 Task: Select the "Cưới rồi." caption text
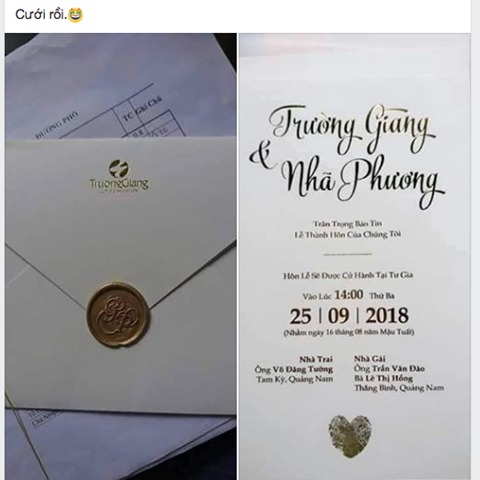pyautogui.click(x=41, y=15)
